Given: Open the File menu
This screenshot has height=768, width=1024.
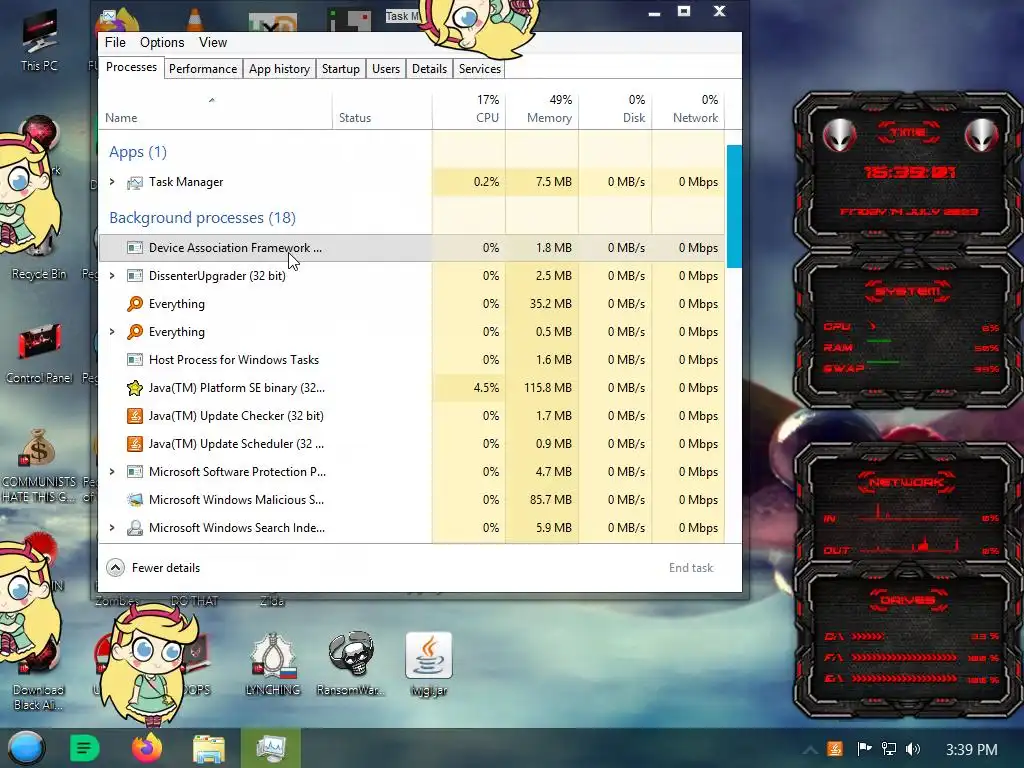Looking at the screenshot, I should coord(115,42).
